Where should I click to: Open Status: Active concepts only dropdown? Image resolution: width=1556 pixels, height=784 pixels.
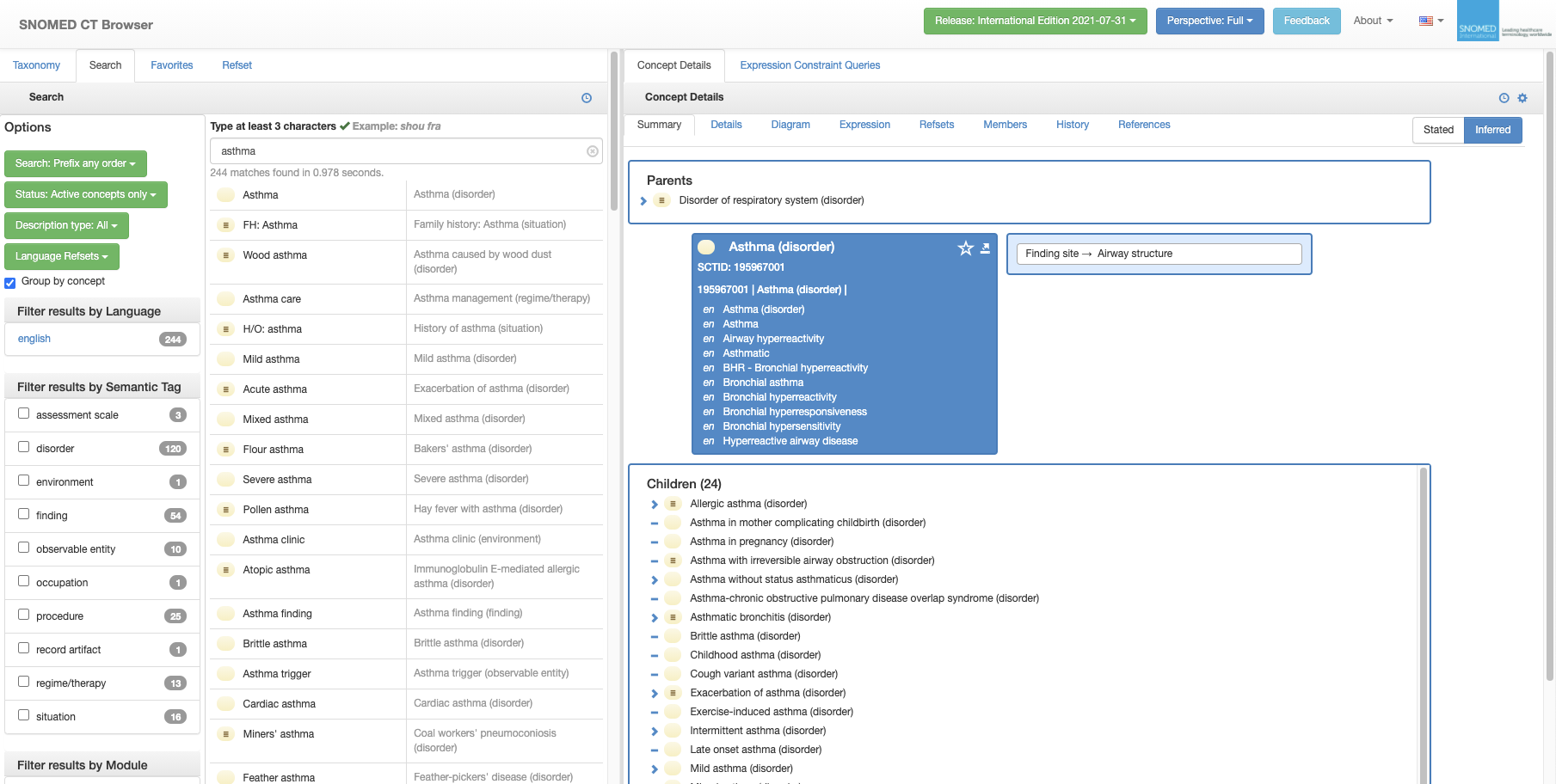(x=86, y=194)
